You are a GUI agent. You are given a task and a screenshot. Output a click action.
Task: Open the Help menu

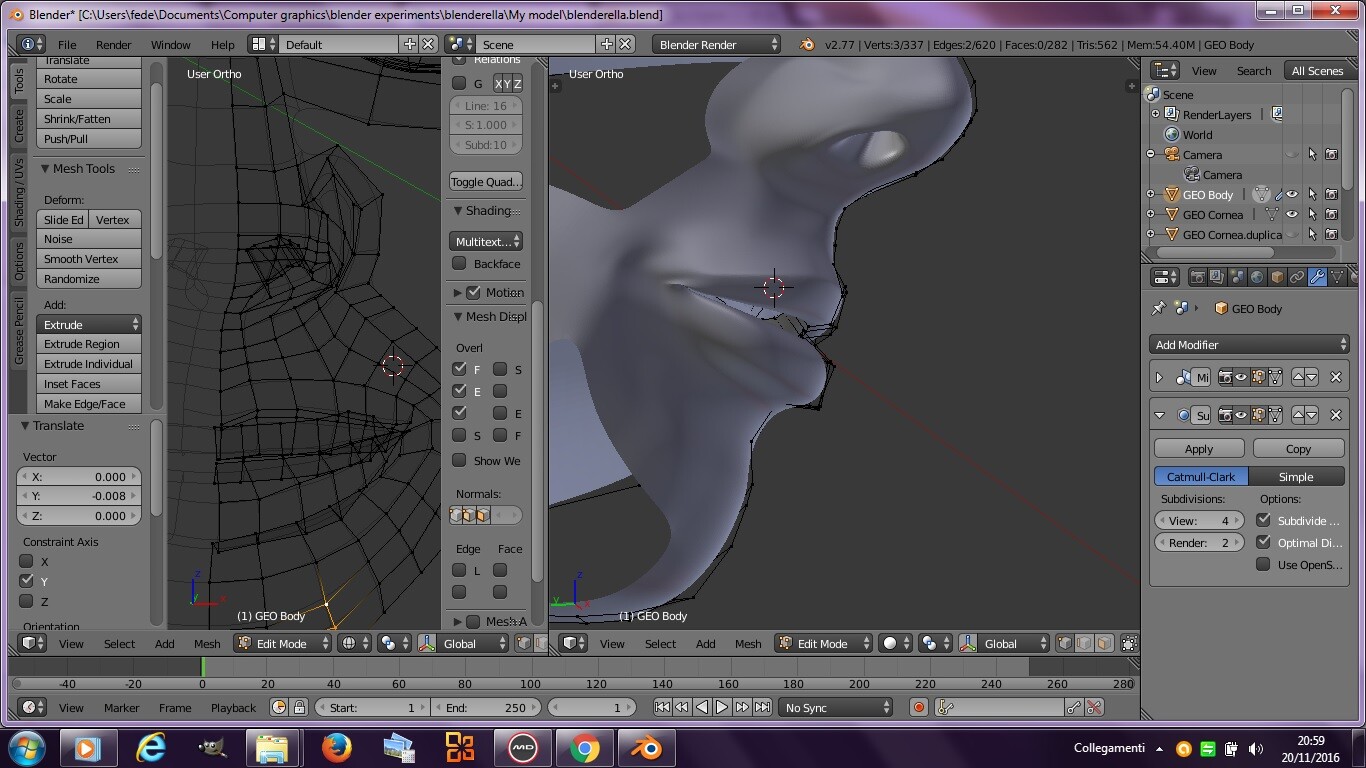[223, 45]
